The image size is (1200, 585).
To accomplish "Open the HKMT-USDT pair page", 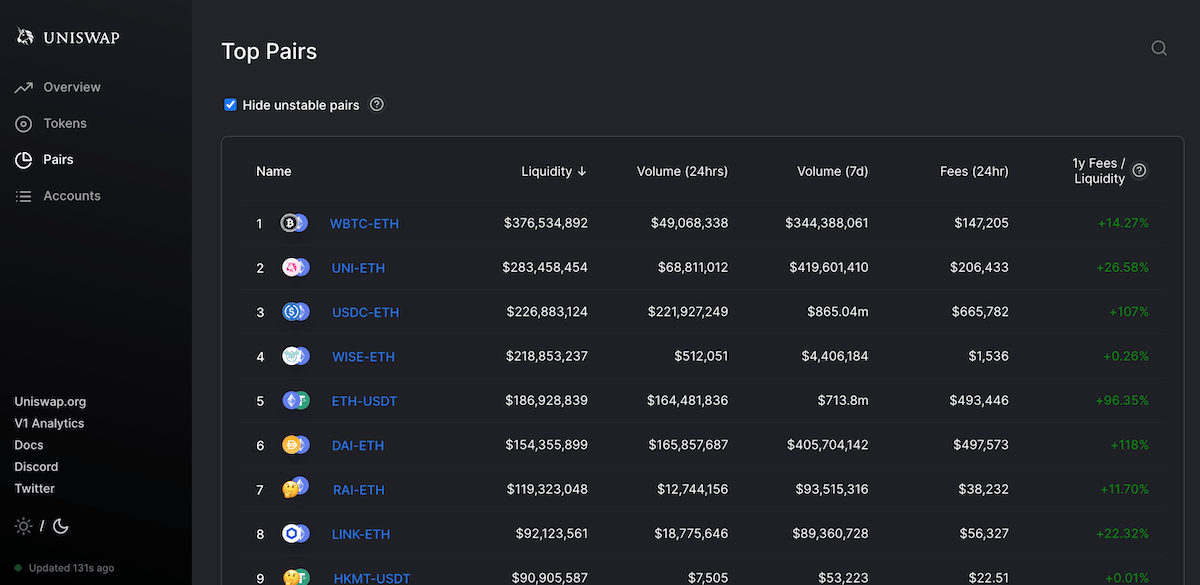I will 372,579.
